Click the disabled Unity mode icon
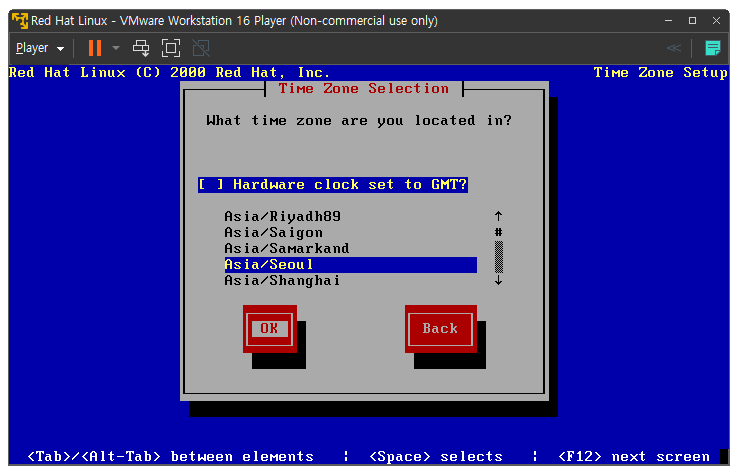 [x=201, y=48]
